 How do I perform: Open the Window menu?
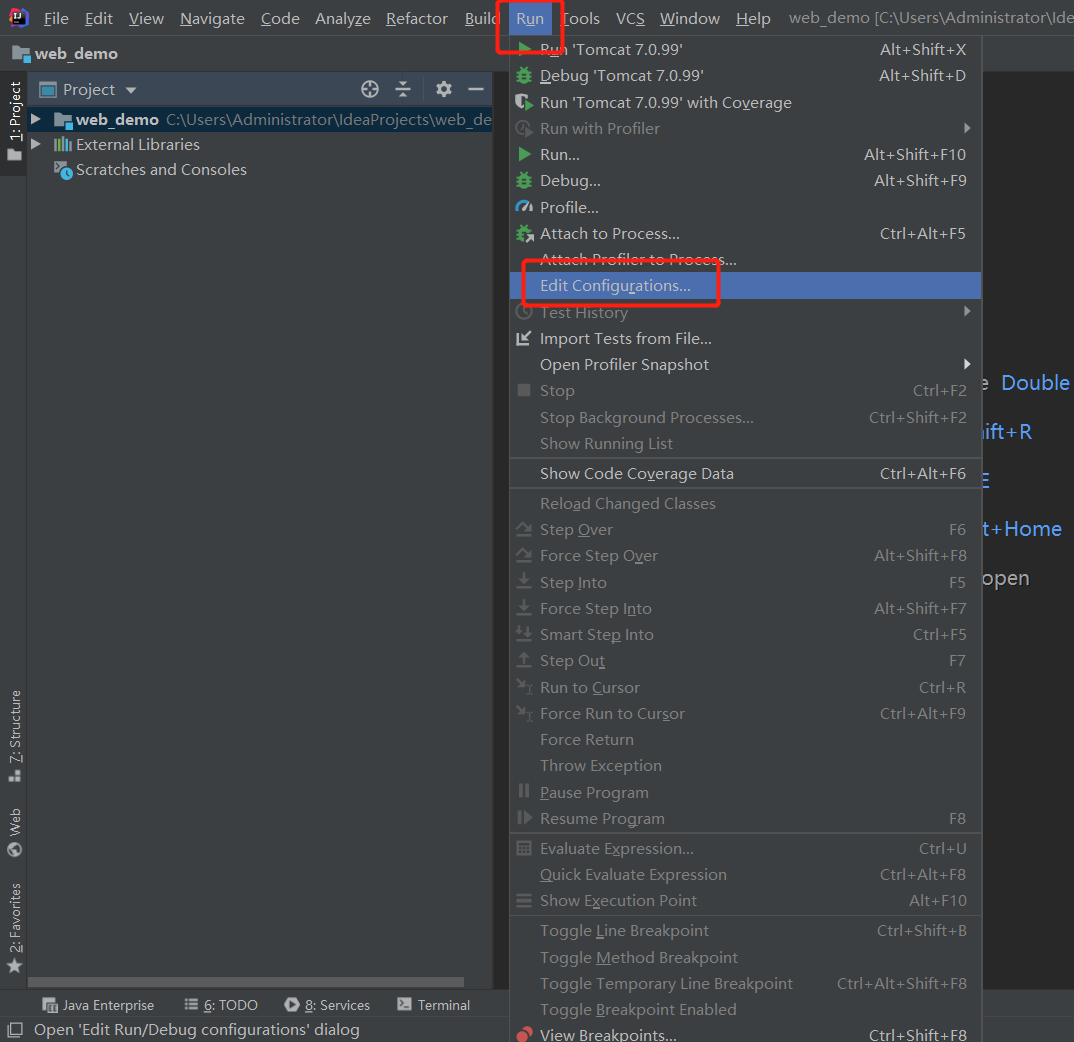coord(690,18)
